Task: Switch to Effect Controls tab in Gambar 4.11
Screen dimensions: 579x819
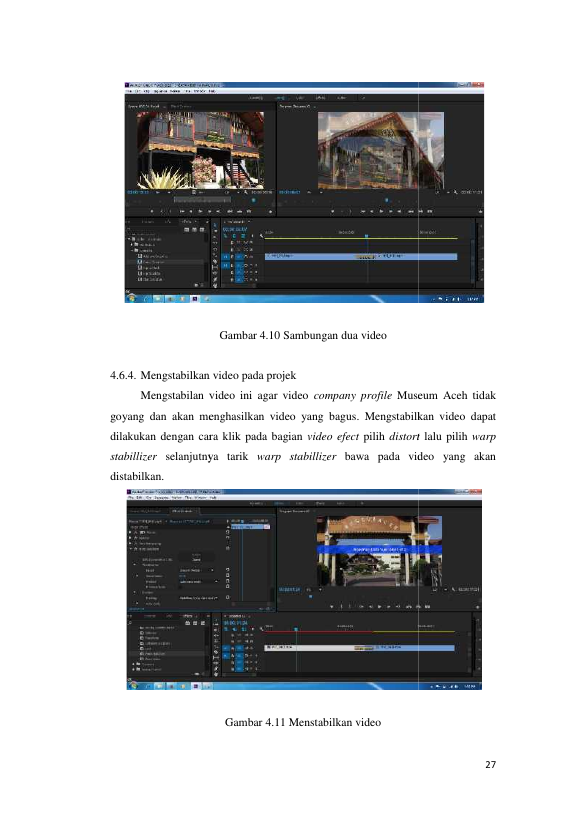Action: (x=182, y=511)
